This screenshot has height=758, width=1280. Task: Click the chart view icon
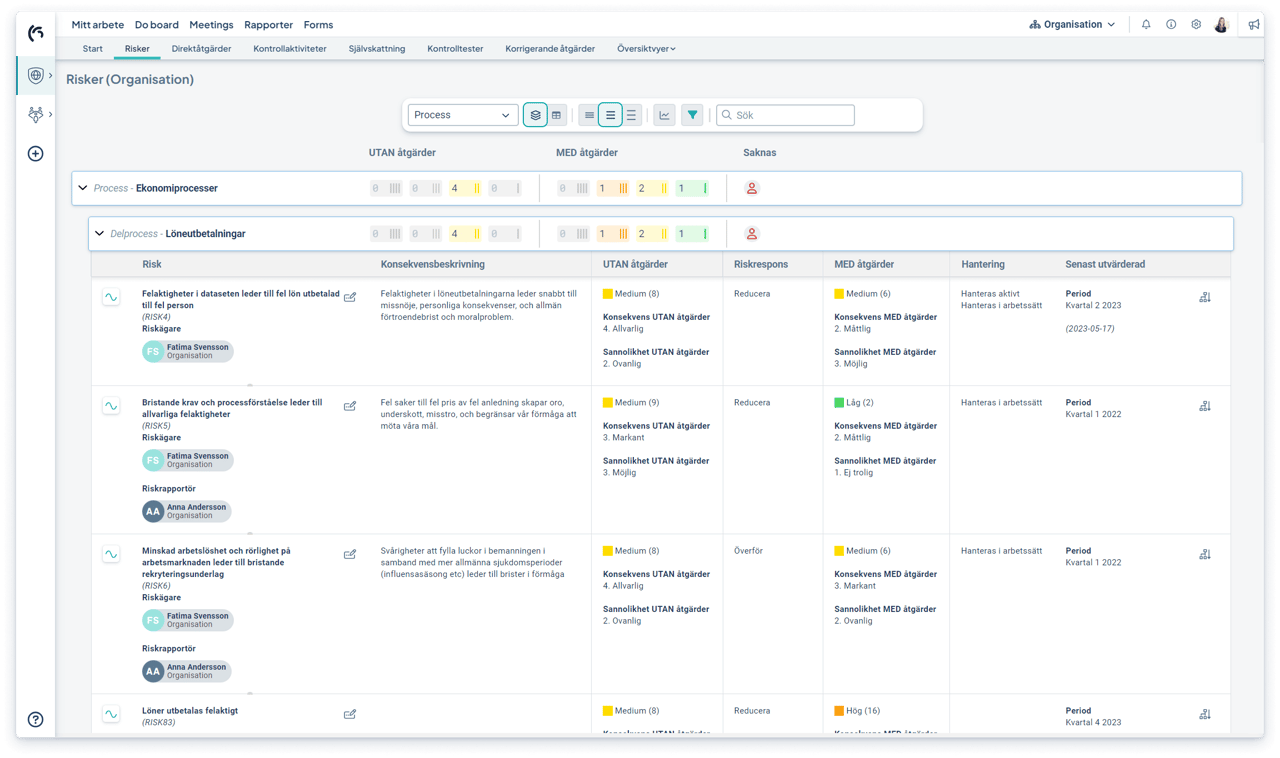pos(664,115)
